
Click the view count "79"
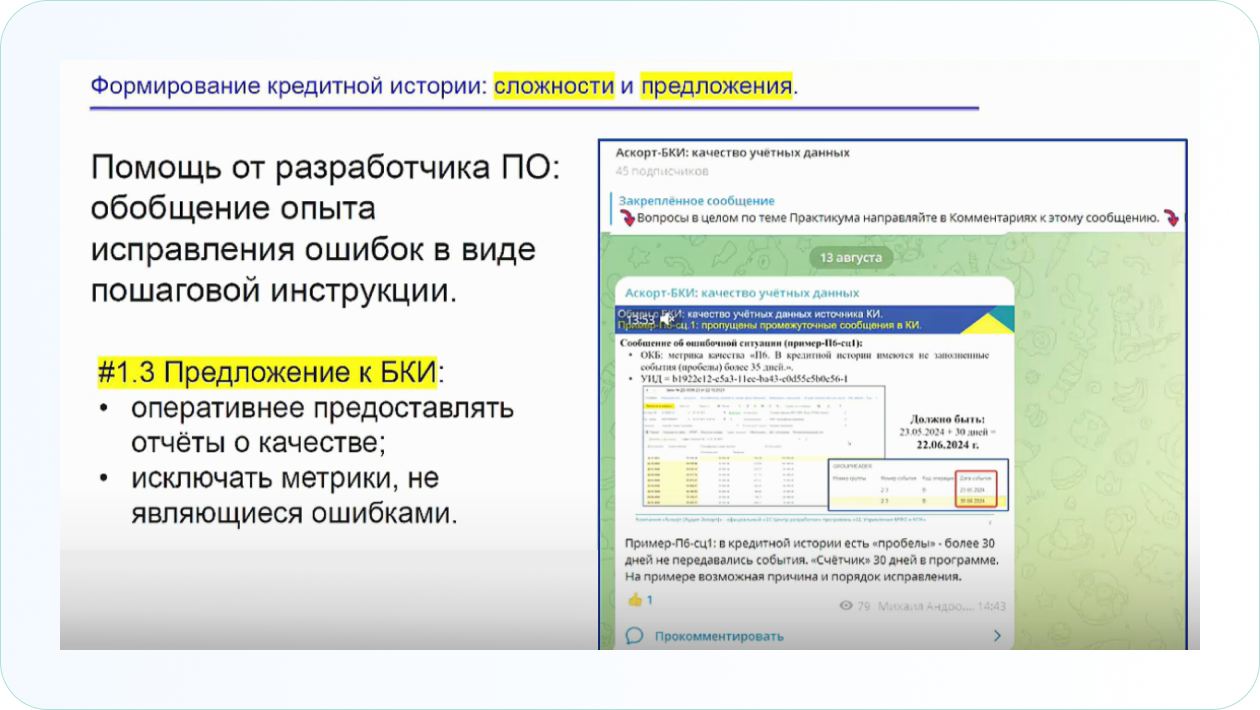(865, 606)
